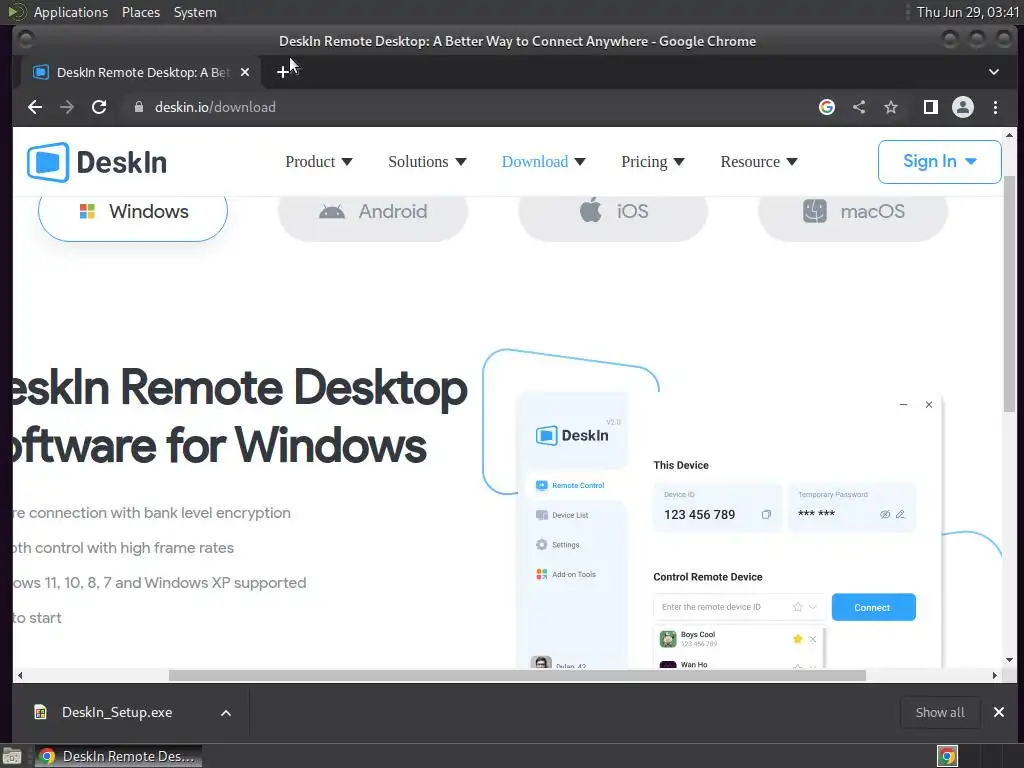The image size is (1024, 768).
Task: Expand the Resource menu
Action: click(759, 162)
